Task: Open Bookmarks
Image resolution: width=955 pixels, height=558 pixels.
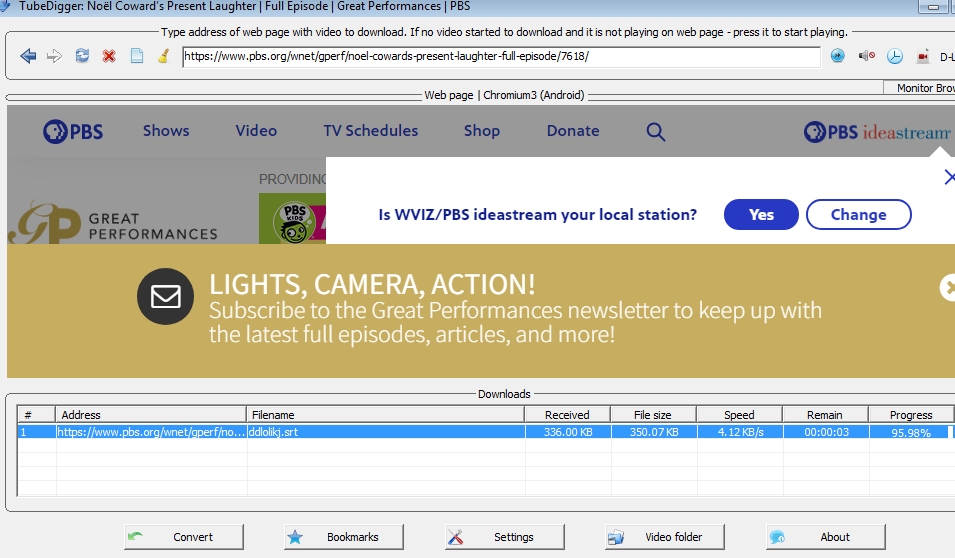Action: tap(344, 537)
